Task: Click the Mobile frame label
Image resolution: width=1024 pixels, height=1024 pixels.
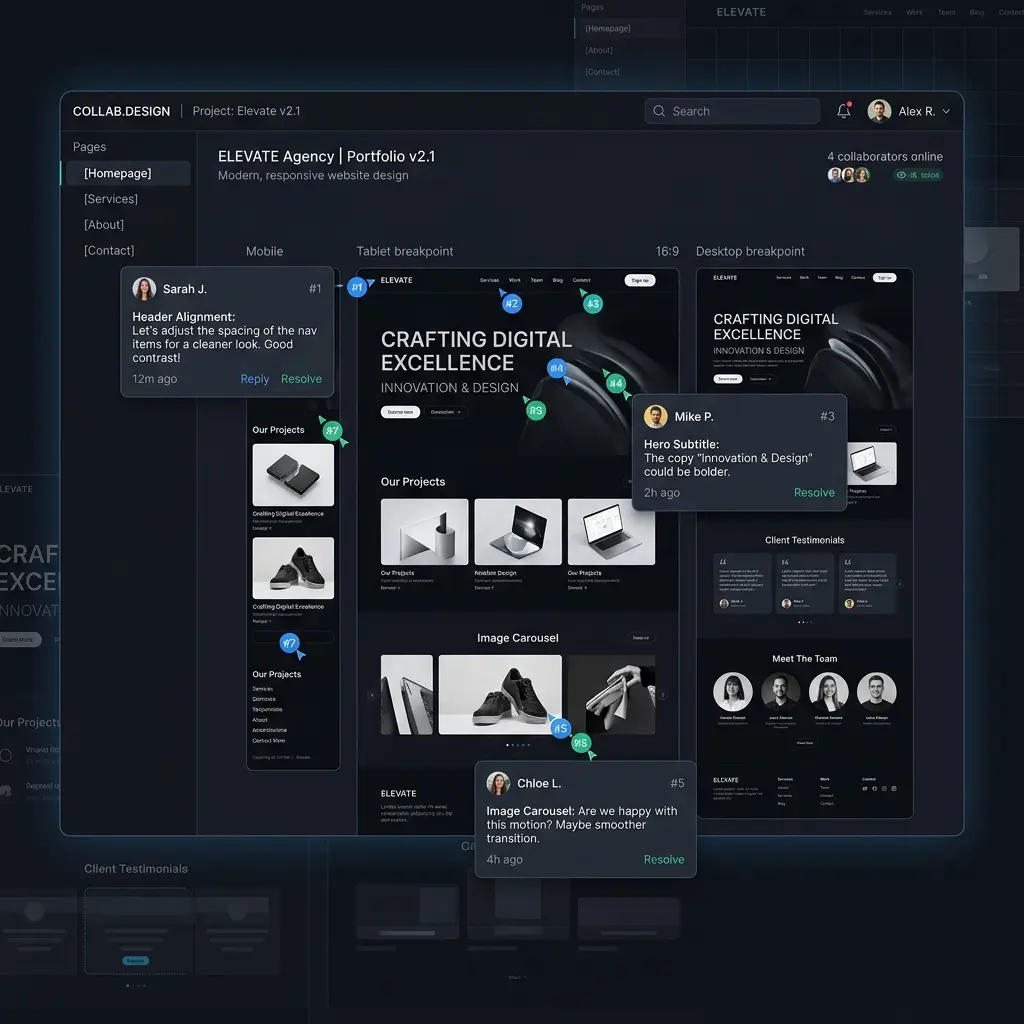Action: coord(264,251)
